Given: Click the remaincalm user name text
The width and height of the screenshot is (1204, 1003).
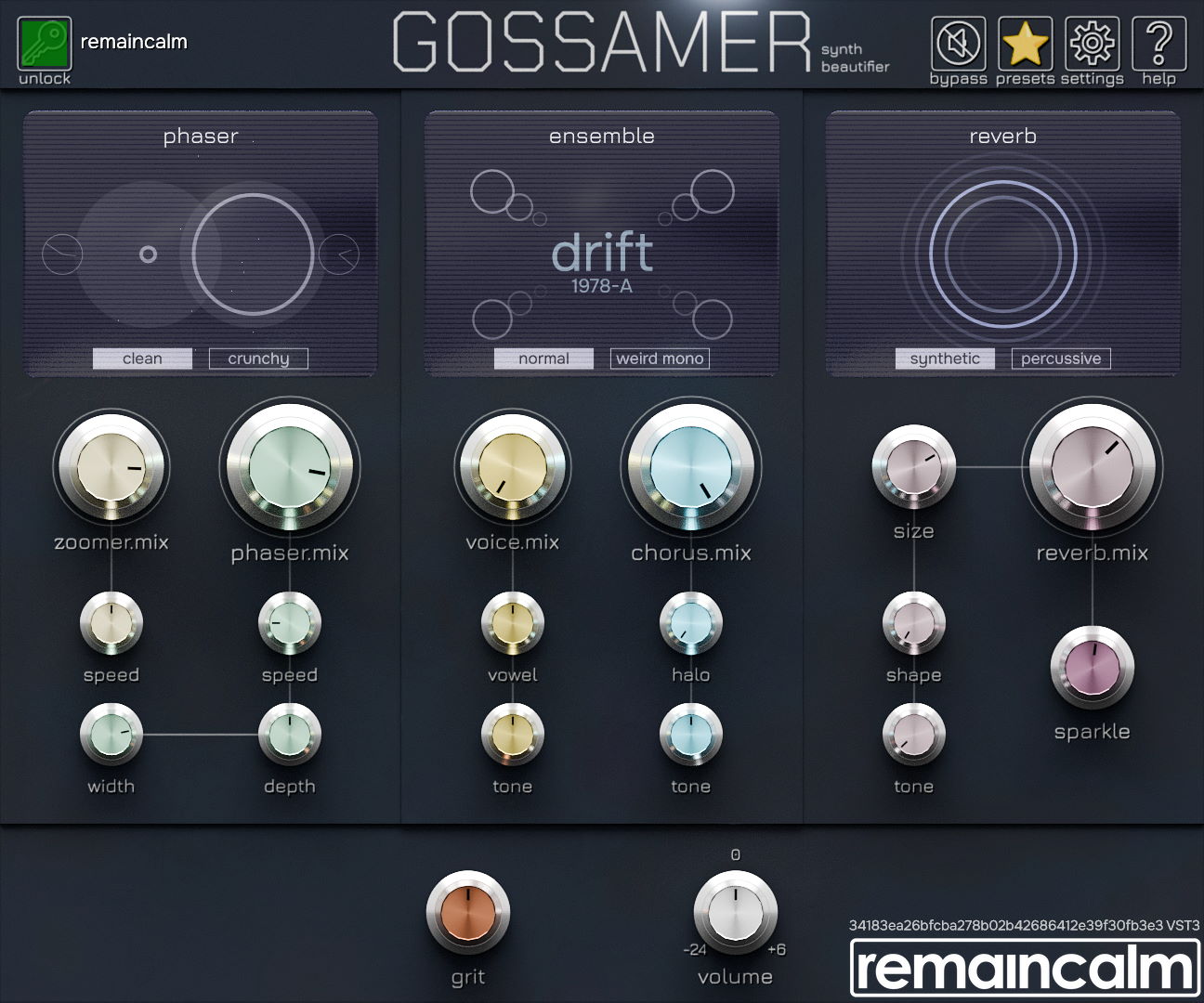Looking at the screenshot, I should pos(134,42).
